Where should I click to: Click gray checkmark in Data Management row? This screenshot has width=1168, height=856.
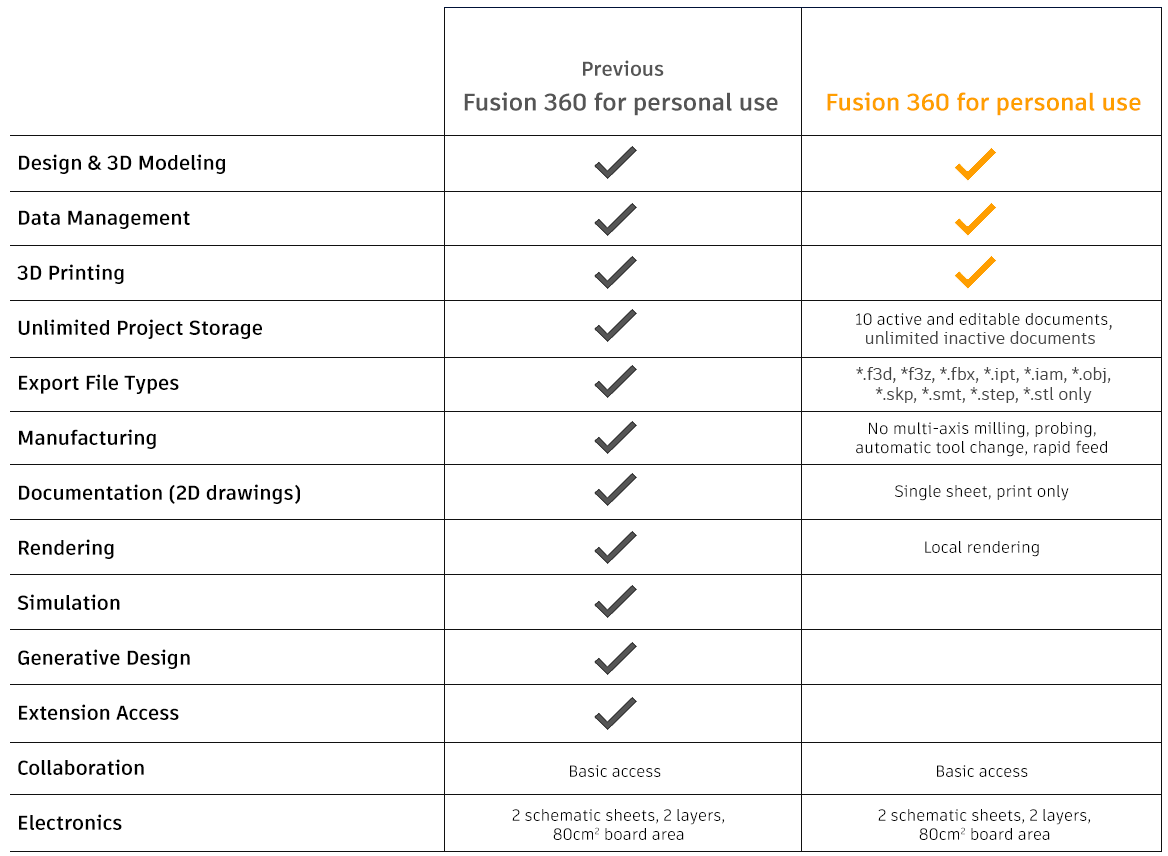[x=615, y=219]
